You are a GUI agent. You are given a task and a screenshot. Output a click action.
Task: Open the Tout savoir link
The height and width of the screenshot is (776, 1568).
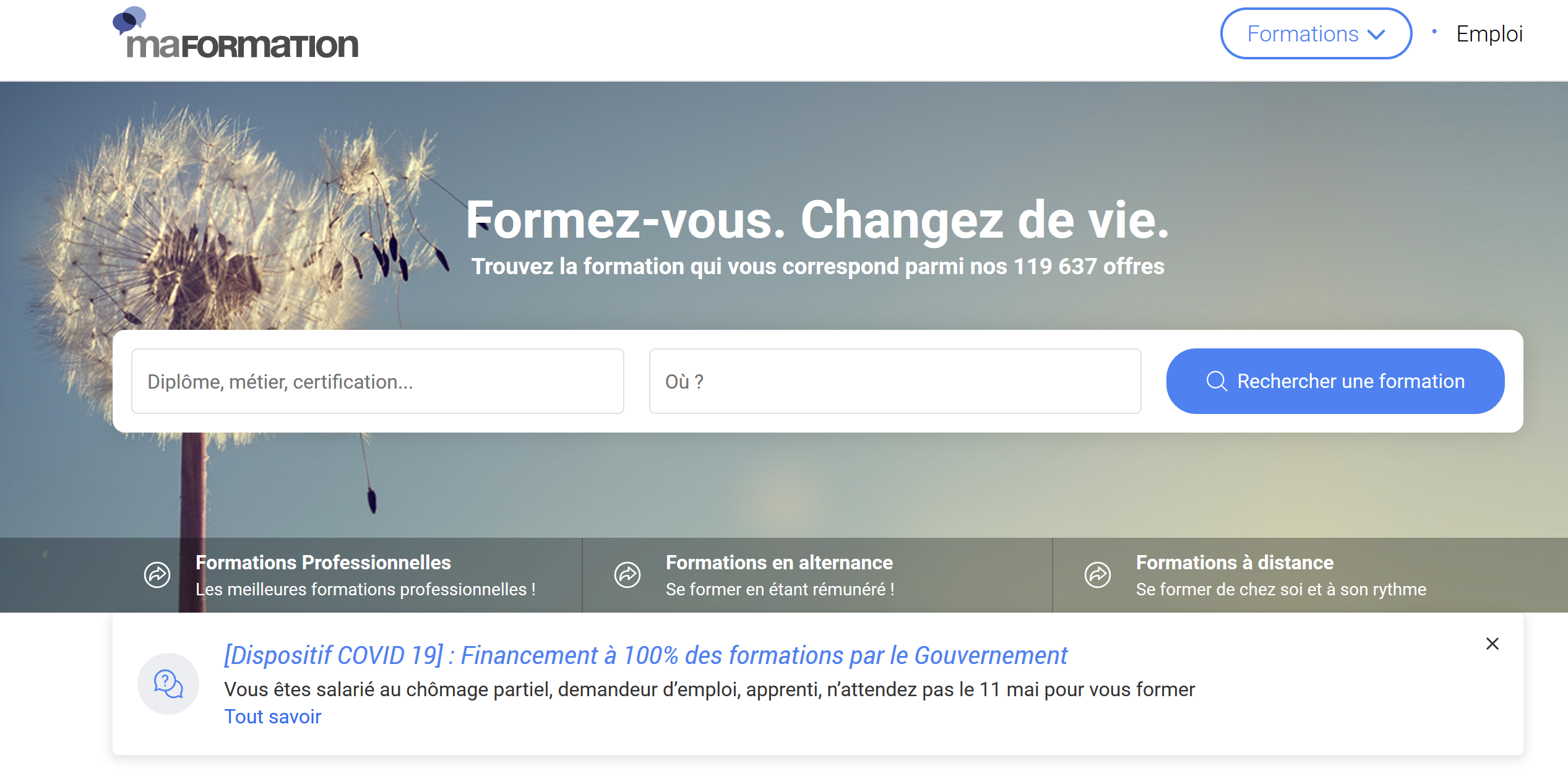tap(272, 717)
